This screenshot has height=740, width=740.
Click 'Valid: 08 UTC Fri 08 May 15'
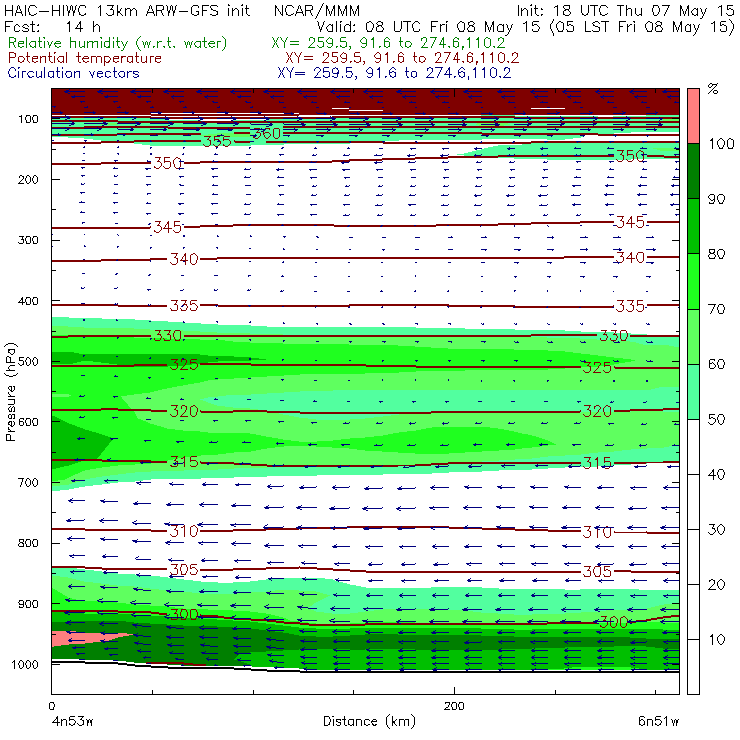(x=428, y=27)
